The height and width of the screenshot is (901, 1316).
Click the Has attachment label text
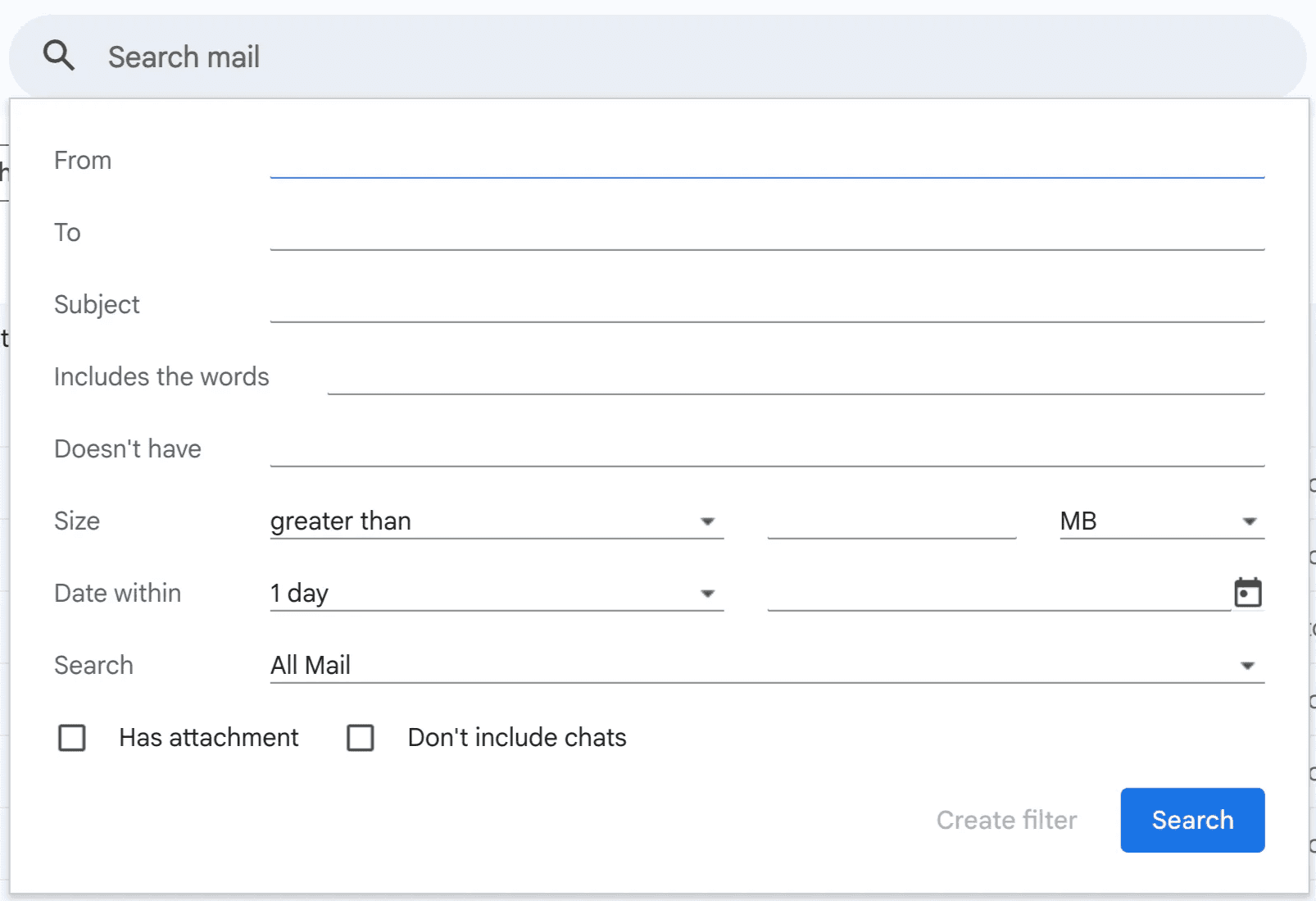point(209,738)
